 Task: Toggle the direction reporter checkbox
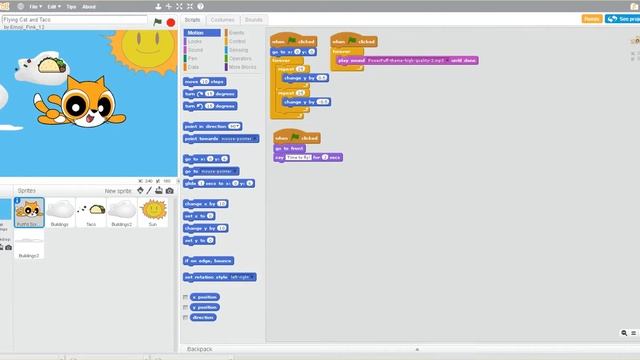click(186, 318)
